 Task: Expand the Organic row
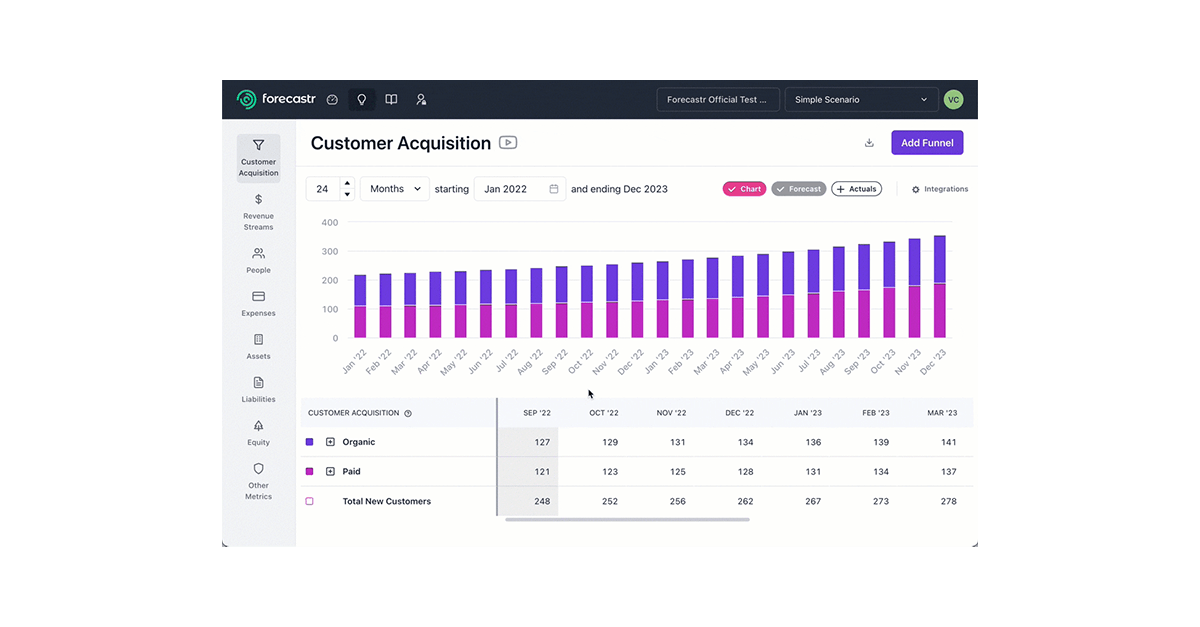coord(330,442)
